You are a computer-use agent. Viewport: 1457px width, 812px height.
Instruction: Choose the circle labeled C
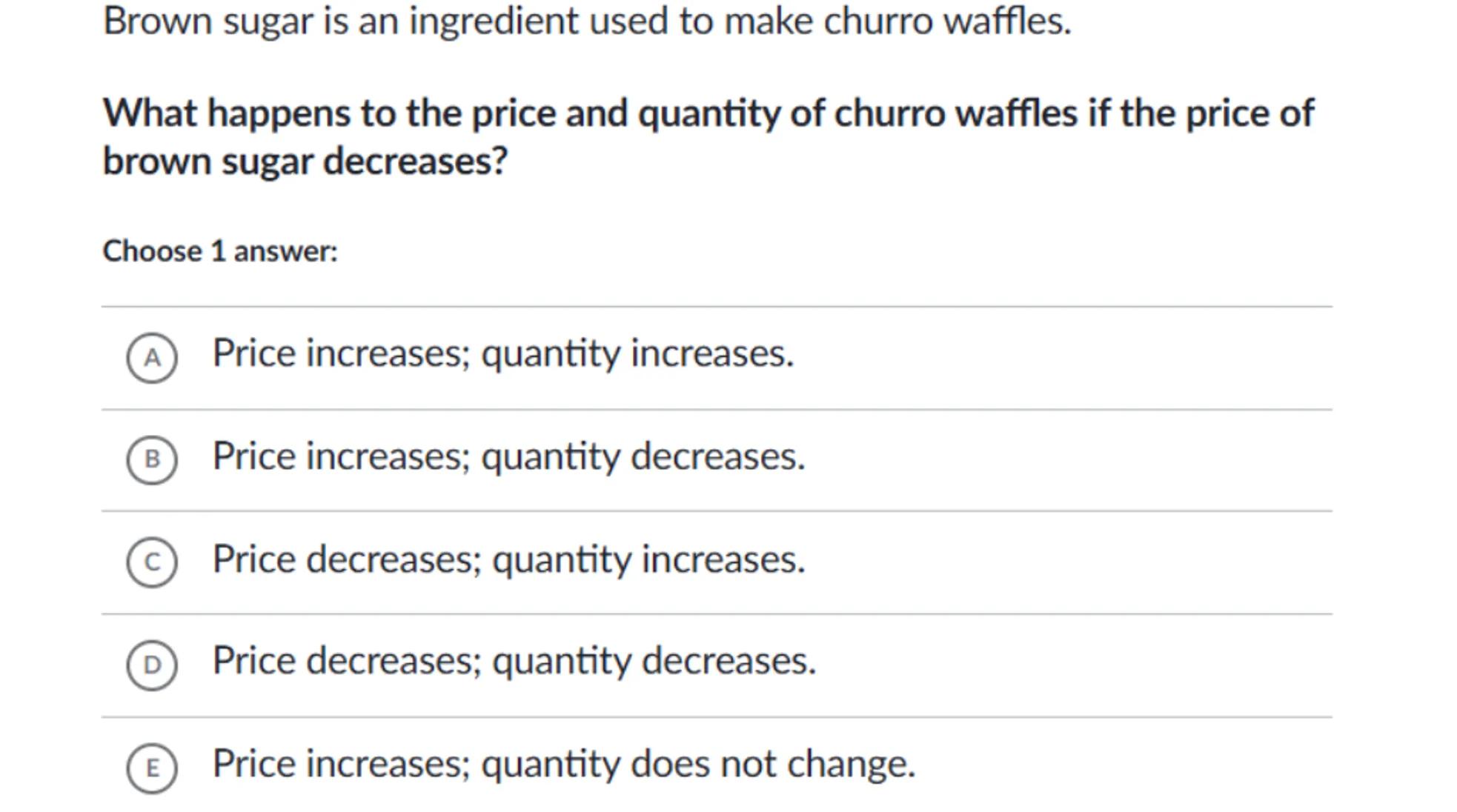pyautogui.click(x=152, y=562)
